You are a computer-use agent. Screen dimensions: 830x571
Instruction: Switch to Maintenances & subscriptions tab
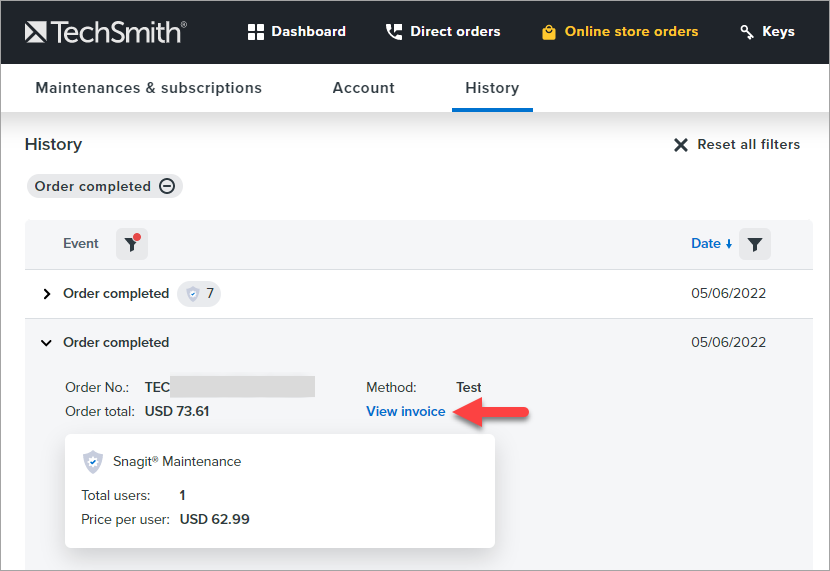[x=148, y=88]
